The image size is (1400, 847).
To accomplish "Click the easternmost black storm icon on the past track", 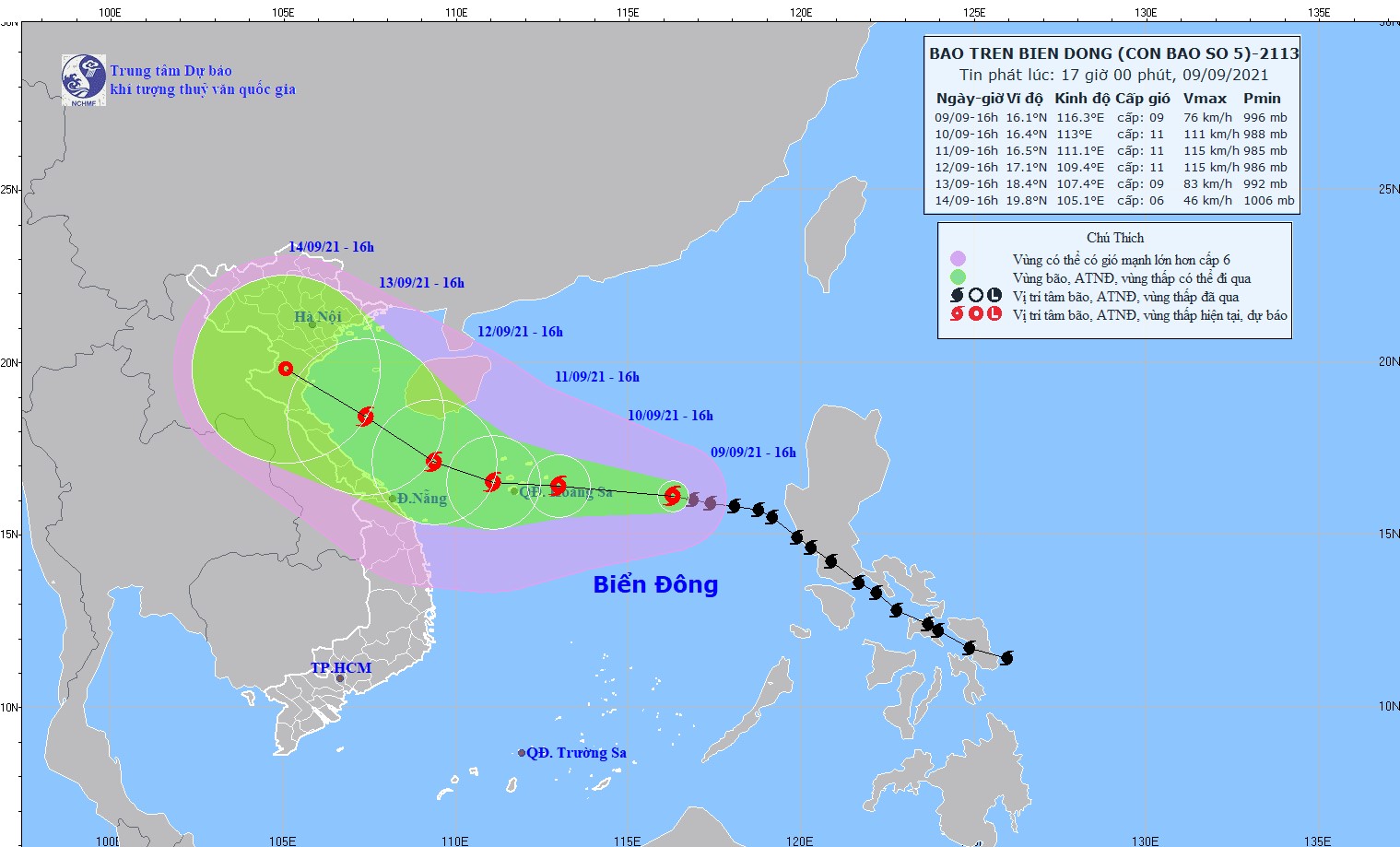I will (x=1006, y=658).
